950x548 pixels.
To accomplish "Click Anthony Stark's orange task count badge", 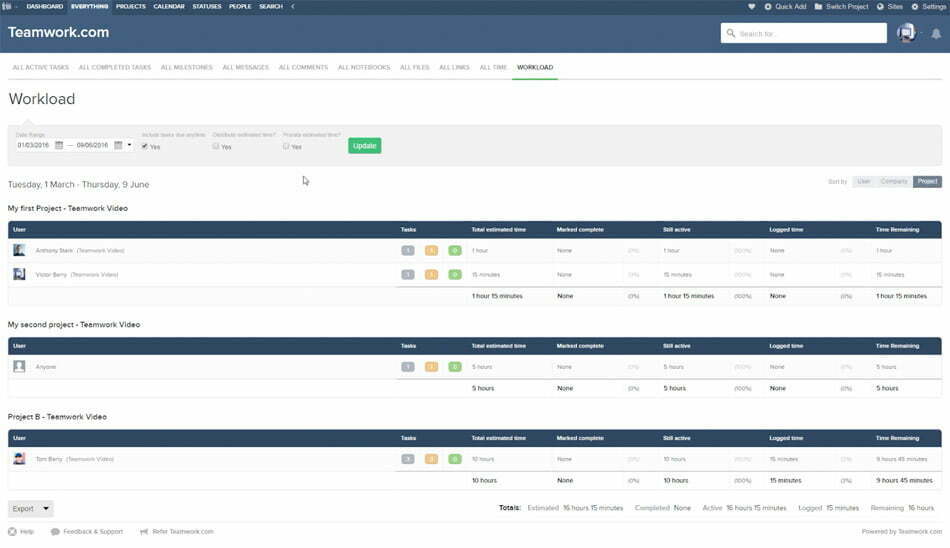I will point(431,250).
